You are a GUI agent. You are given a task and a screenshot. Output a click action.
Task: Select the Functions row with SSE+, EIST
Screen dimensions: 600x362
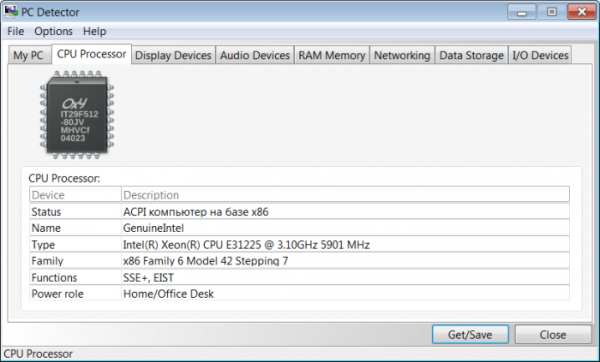click(299, 277)
